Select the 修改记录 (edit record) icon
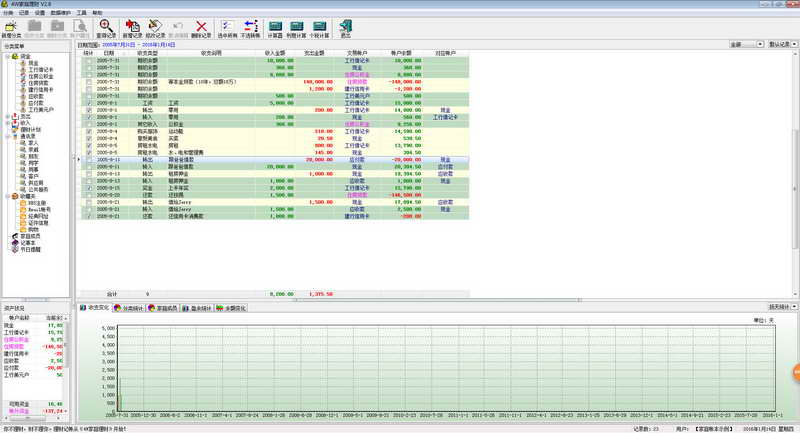Screen dimensions: 800x433 pyautogui.click(x=154, y=27)
